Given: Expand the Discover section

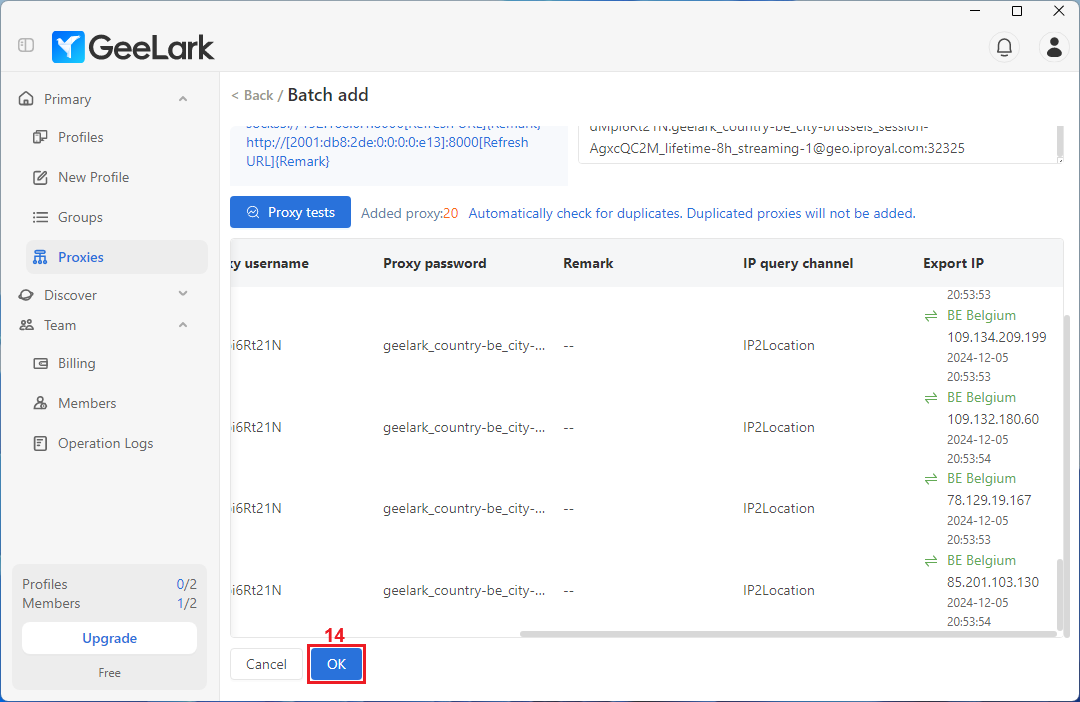Looking at the screenshot, I should pos(183,295).
